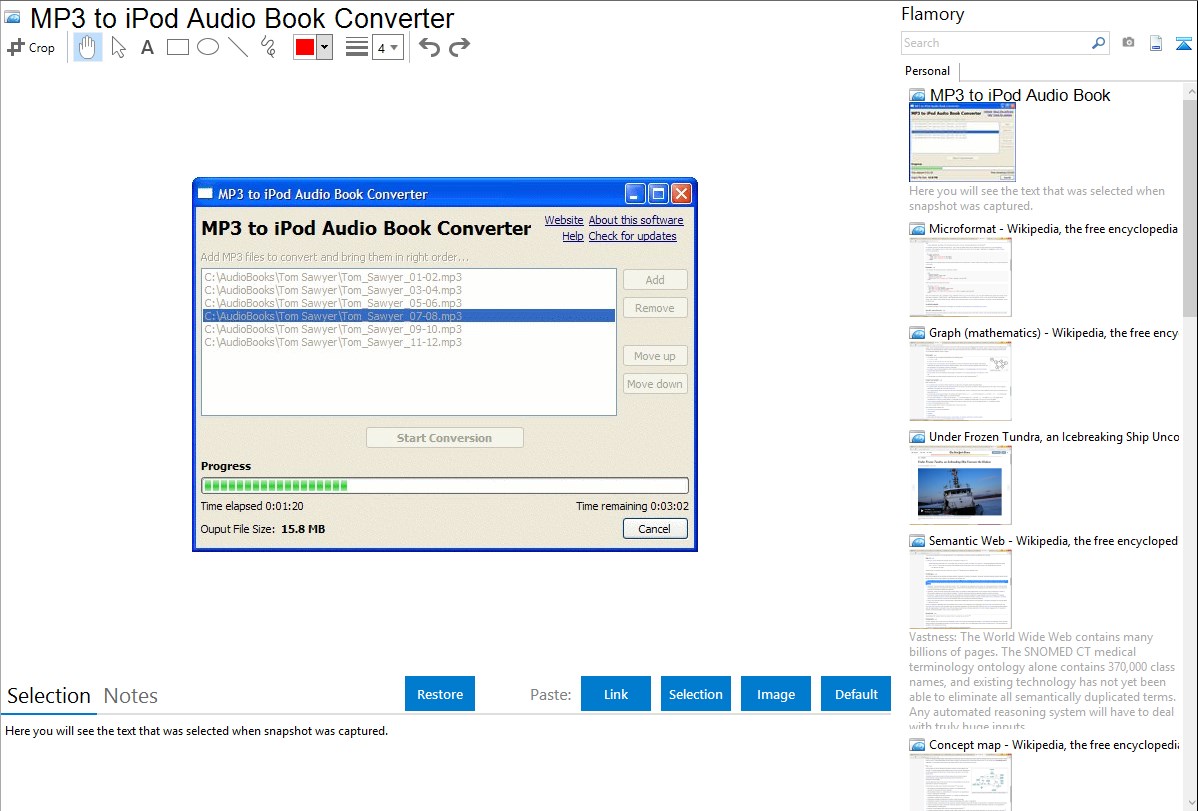Open the line width dropdown
Viewport: 1198px width, 811px height.
(x=388, y=47)
